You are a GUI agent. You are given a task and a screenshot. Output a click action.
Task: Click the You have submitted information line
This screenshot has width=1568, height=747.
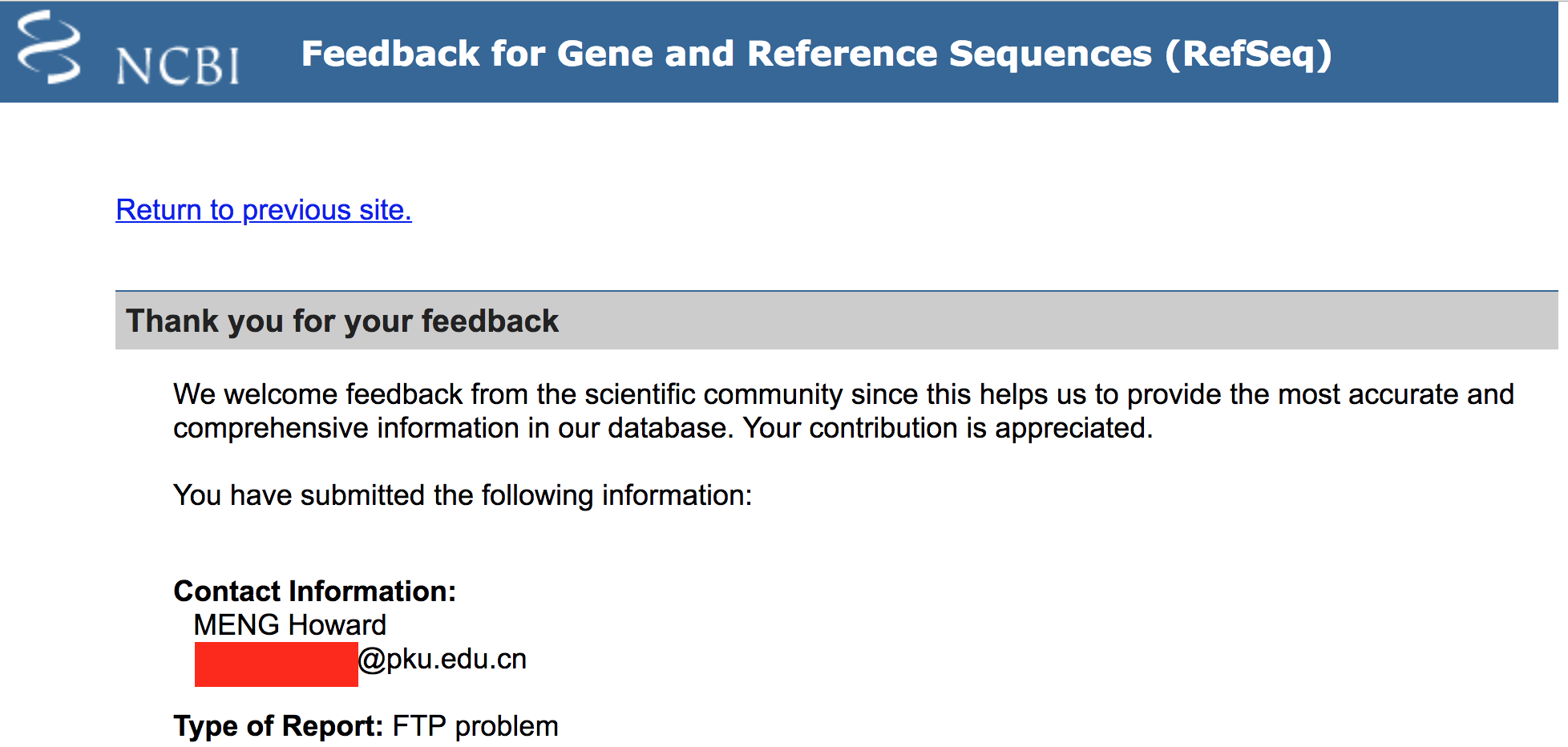coord(463,495)
